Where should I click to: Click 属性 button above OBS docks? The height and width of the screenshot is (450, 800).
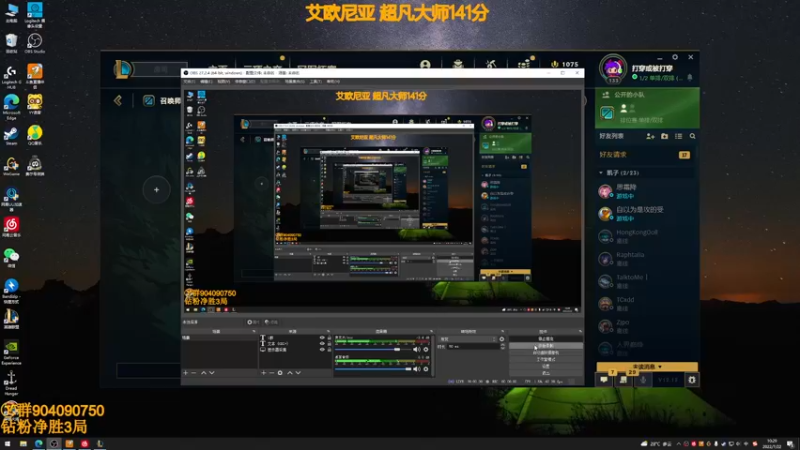coord(253,322)
